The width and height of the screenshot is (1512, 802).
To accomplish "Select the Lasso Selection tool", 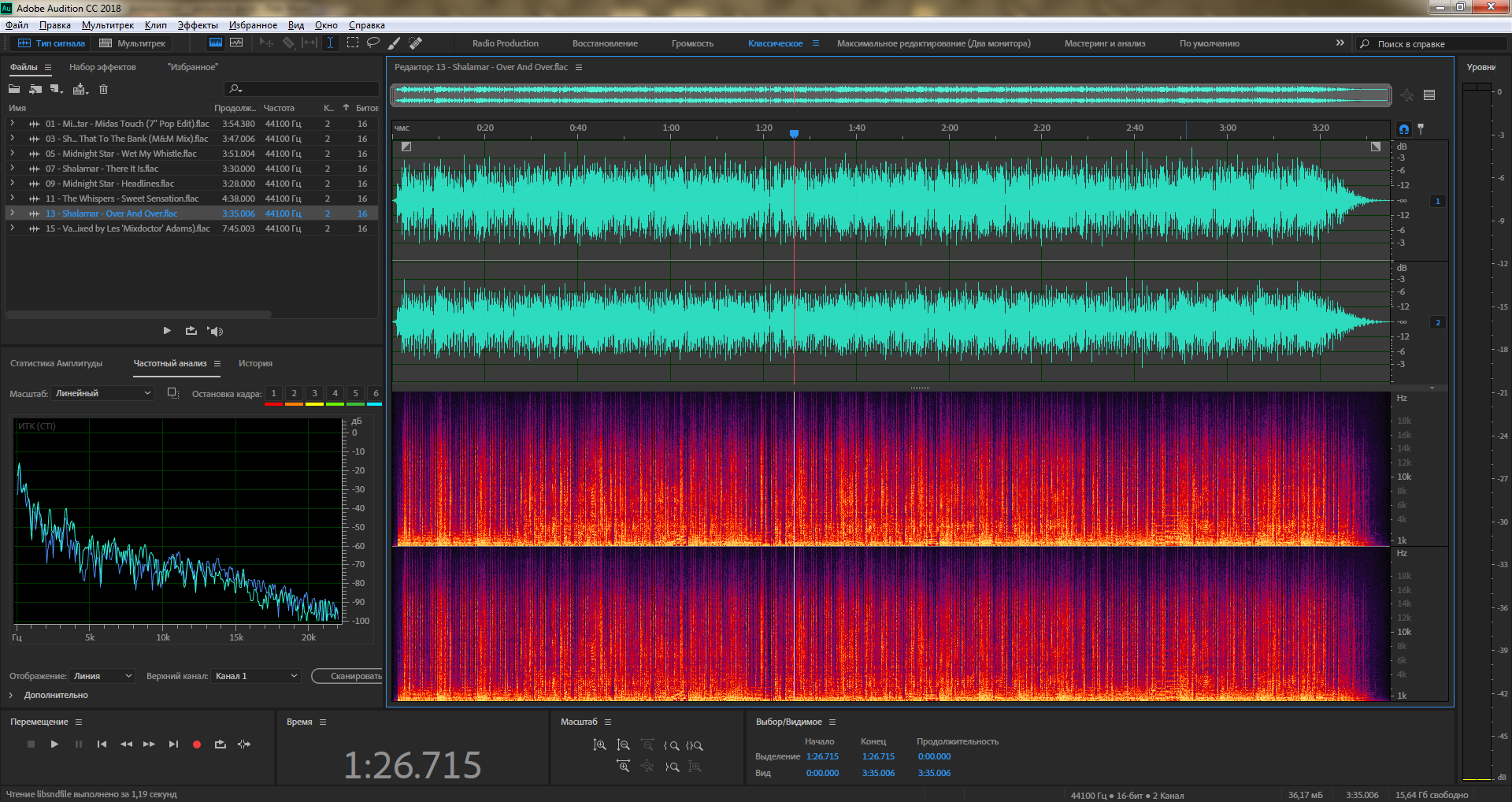I will click(x=373, y=43).
